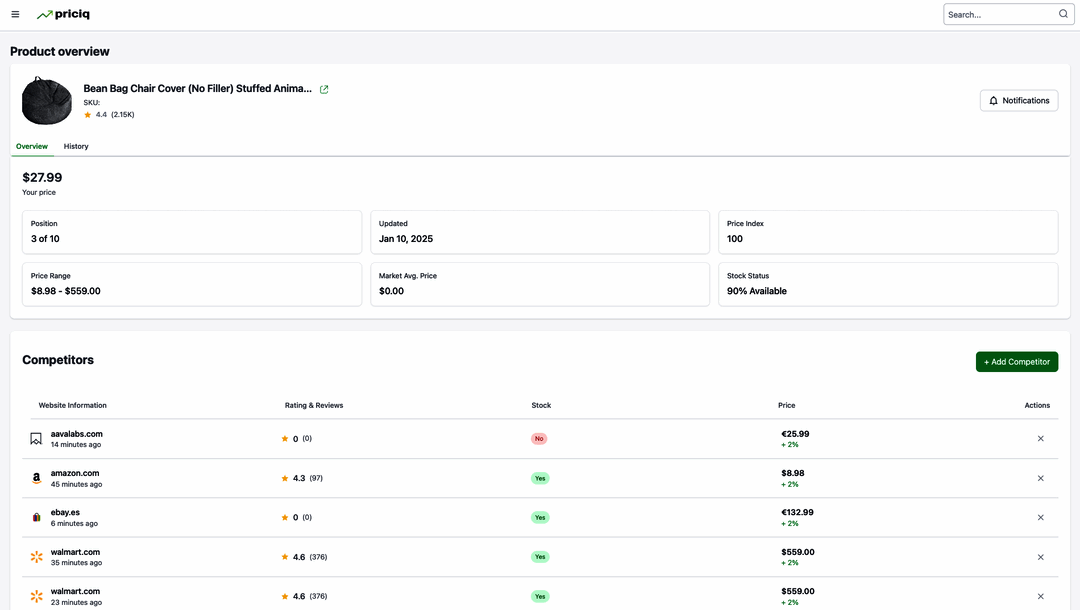Click the Stock Status card
The height and width of the screenshot is (610, 1080).
coord(887,284)
